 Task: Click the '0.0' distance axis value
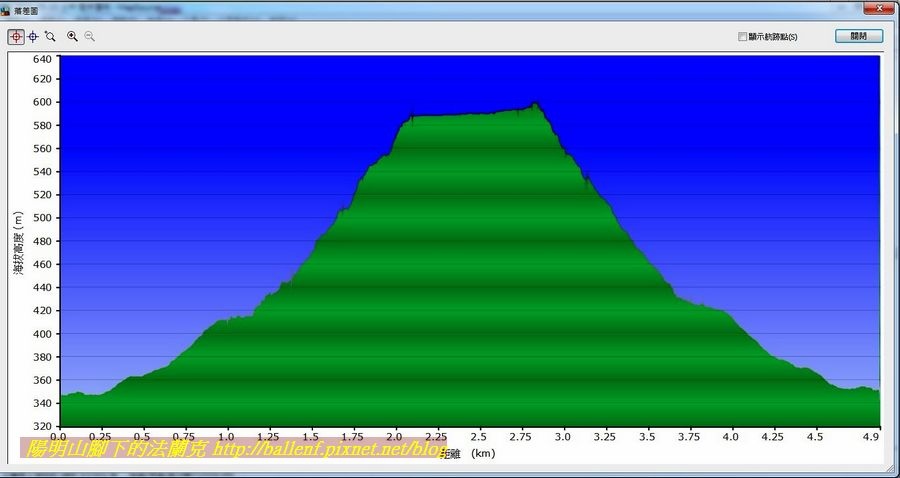point(60,437)
